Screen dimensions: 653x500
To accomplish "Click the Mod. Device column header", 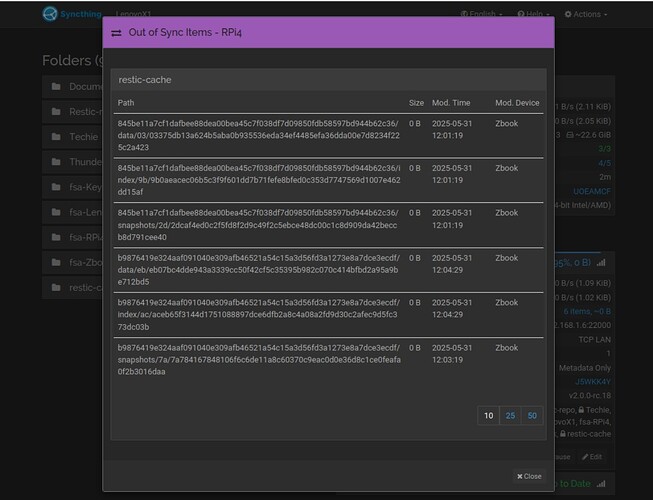I will tap(517, 103).
